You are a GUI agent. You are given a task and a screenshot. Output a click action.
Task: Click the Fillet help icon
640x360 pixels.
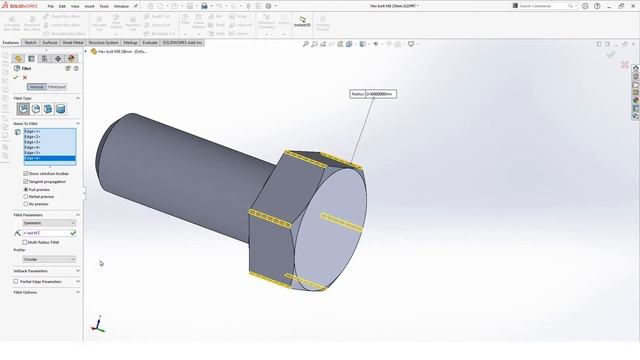[76, 69]
